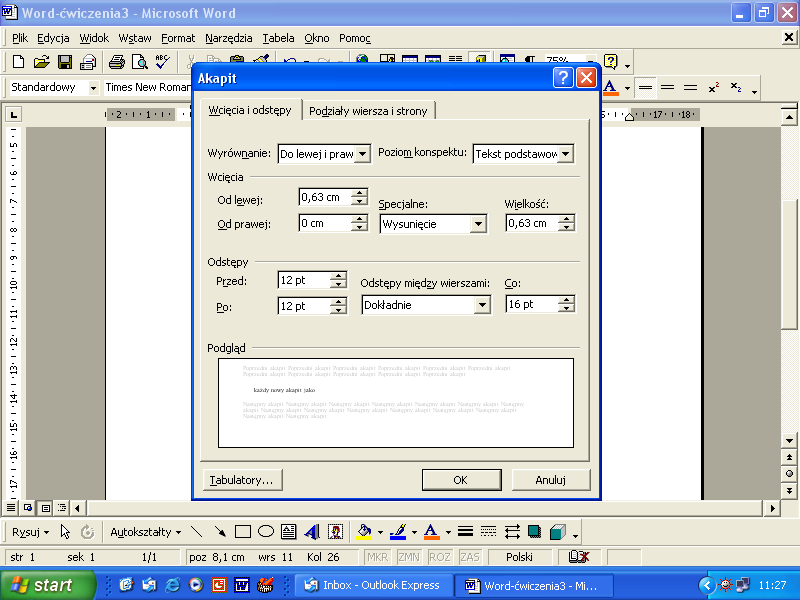Click the Save disk icon
Screen dimensions: 800x600
tap(65, 62)
